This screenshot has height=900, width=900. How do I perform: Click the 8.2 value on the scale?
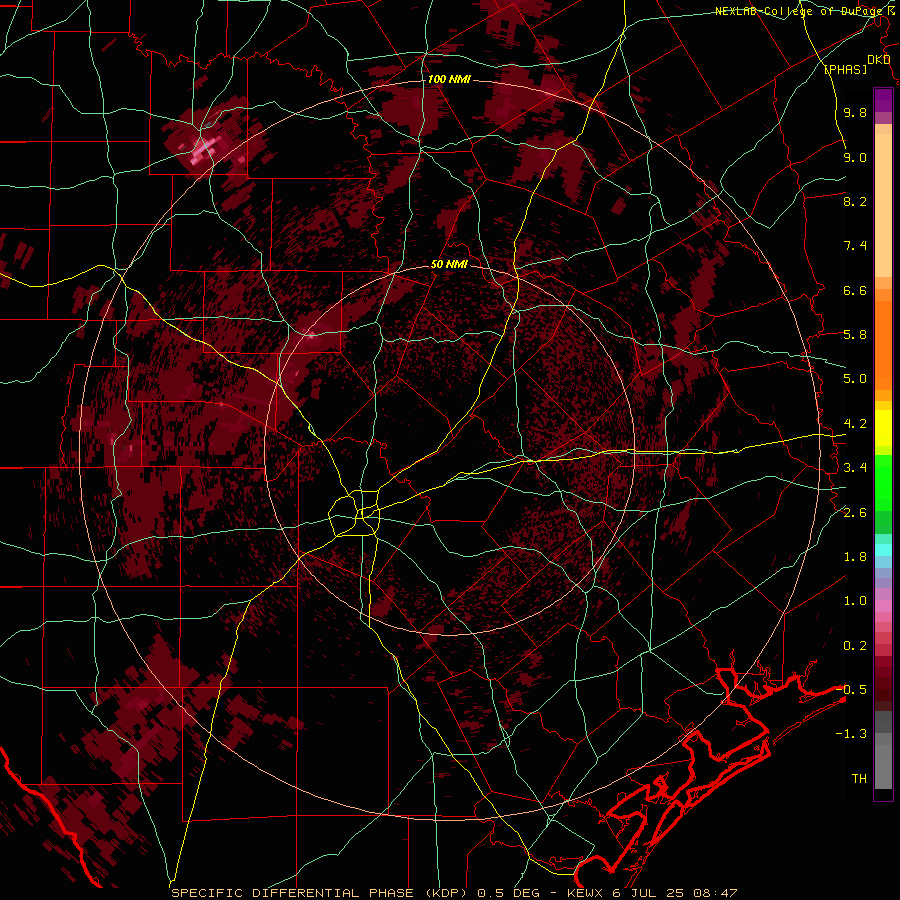(855, 201)
